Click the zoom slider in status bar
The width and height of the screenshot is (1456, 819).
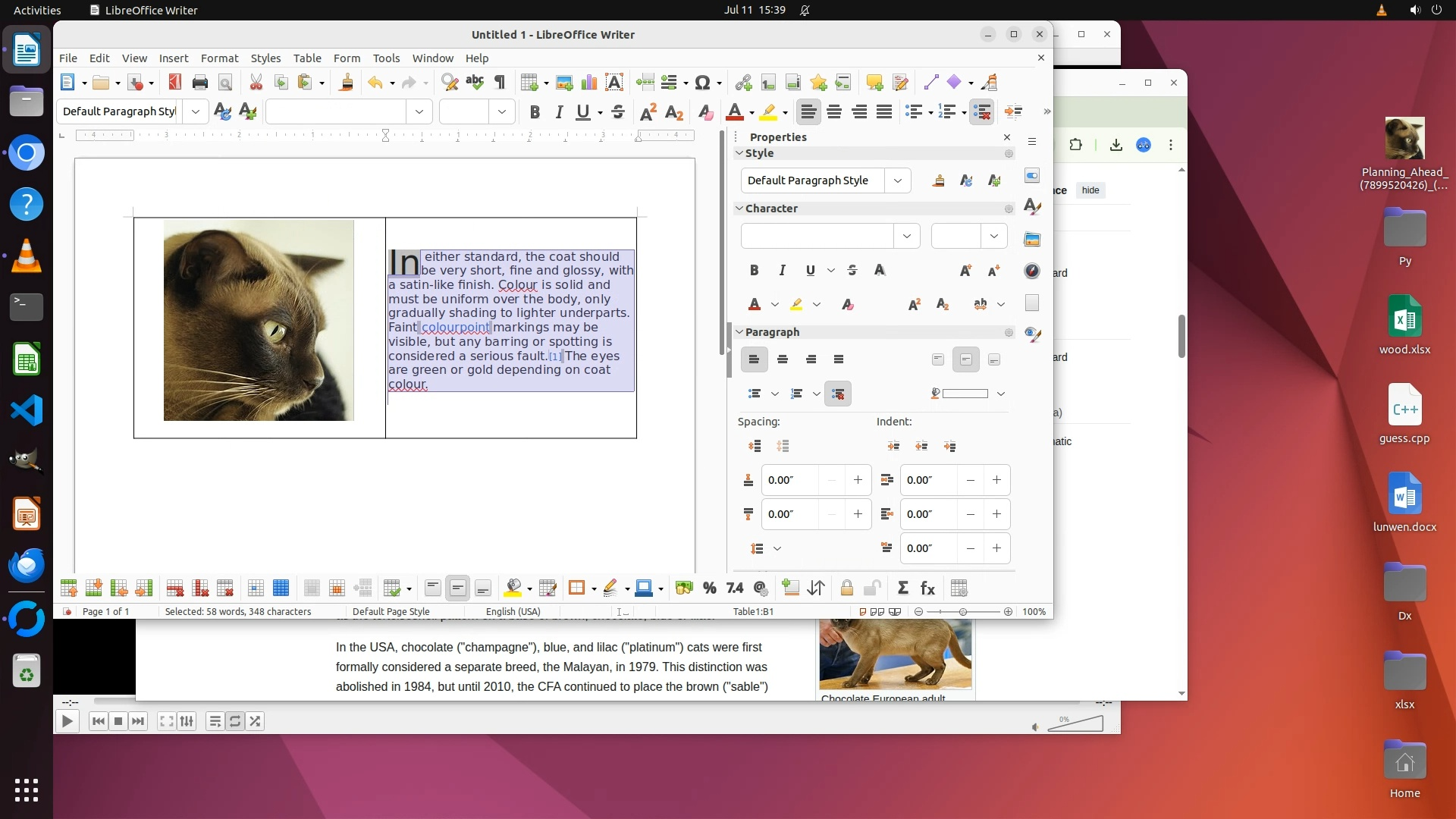point(962,612)
